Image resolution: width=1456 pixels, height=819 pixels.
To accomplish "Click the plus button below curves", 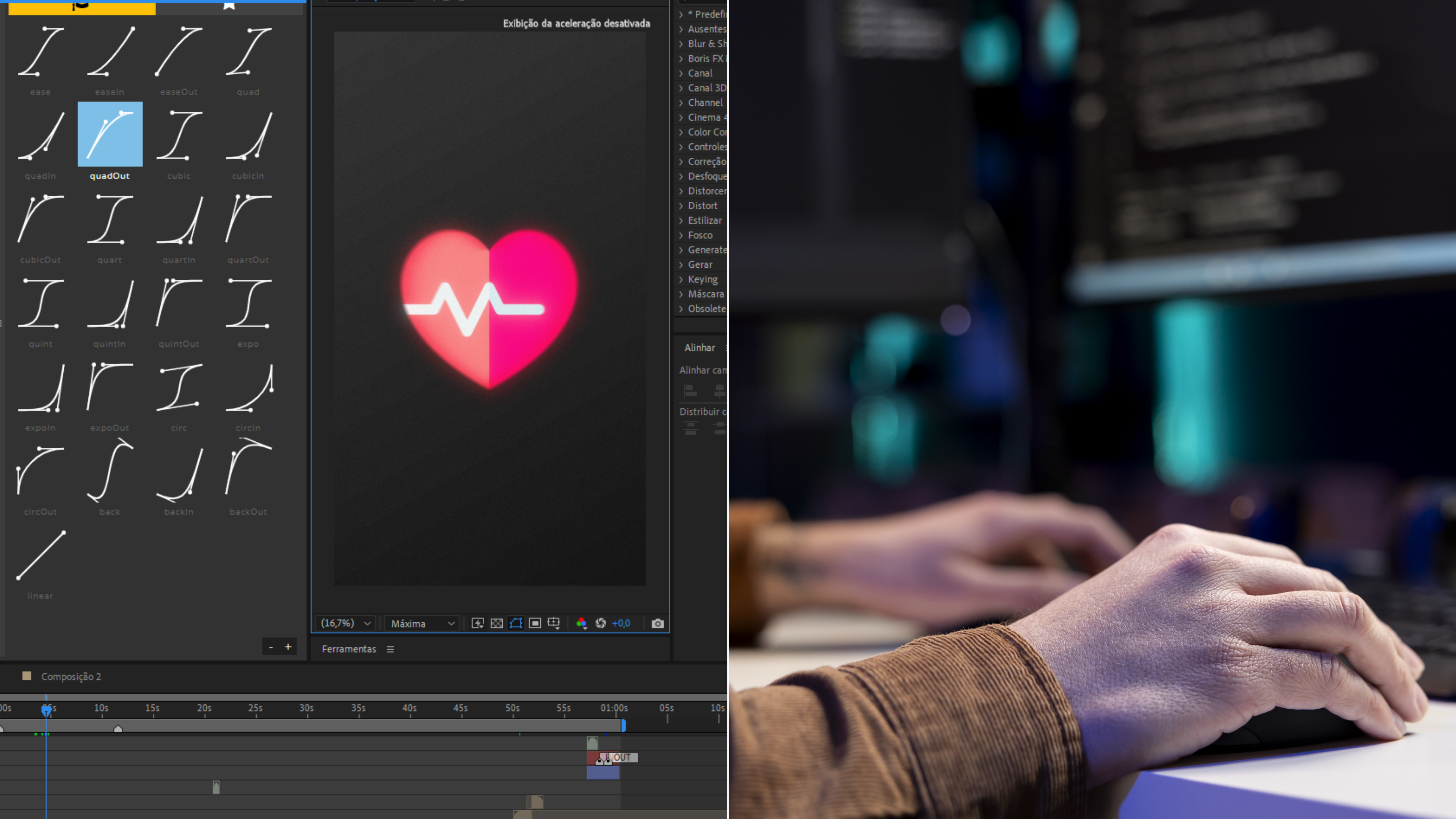I will [288, 646].
